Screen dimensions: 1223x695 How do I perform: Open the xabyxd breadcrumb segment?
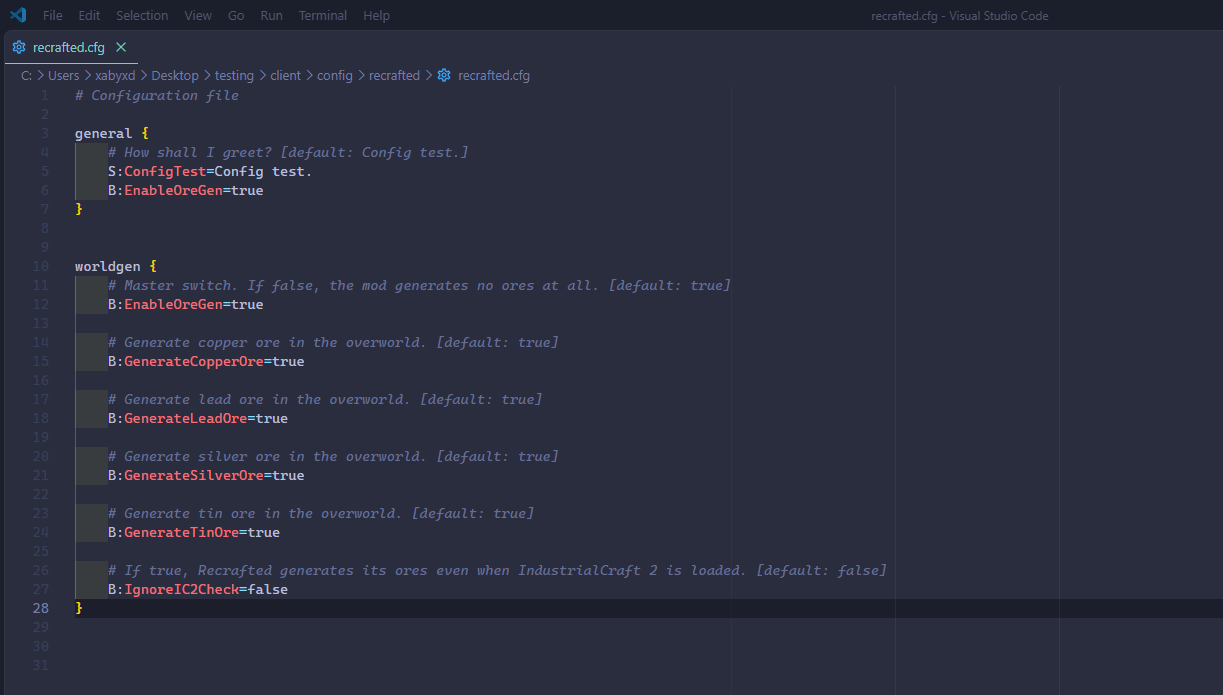coord(115,75)
